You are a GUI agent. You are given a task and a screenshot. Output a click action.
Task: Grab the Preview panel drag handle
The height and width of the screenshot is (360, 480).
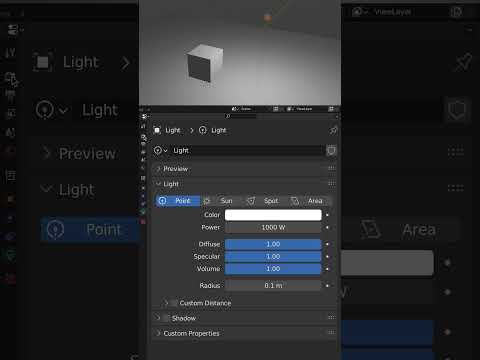(331, 168)
